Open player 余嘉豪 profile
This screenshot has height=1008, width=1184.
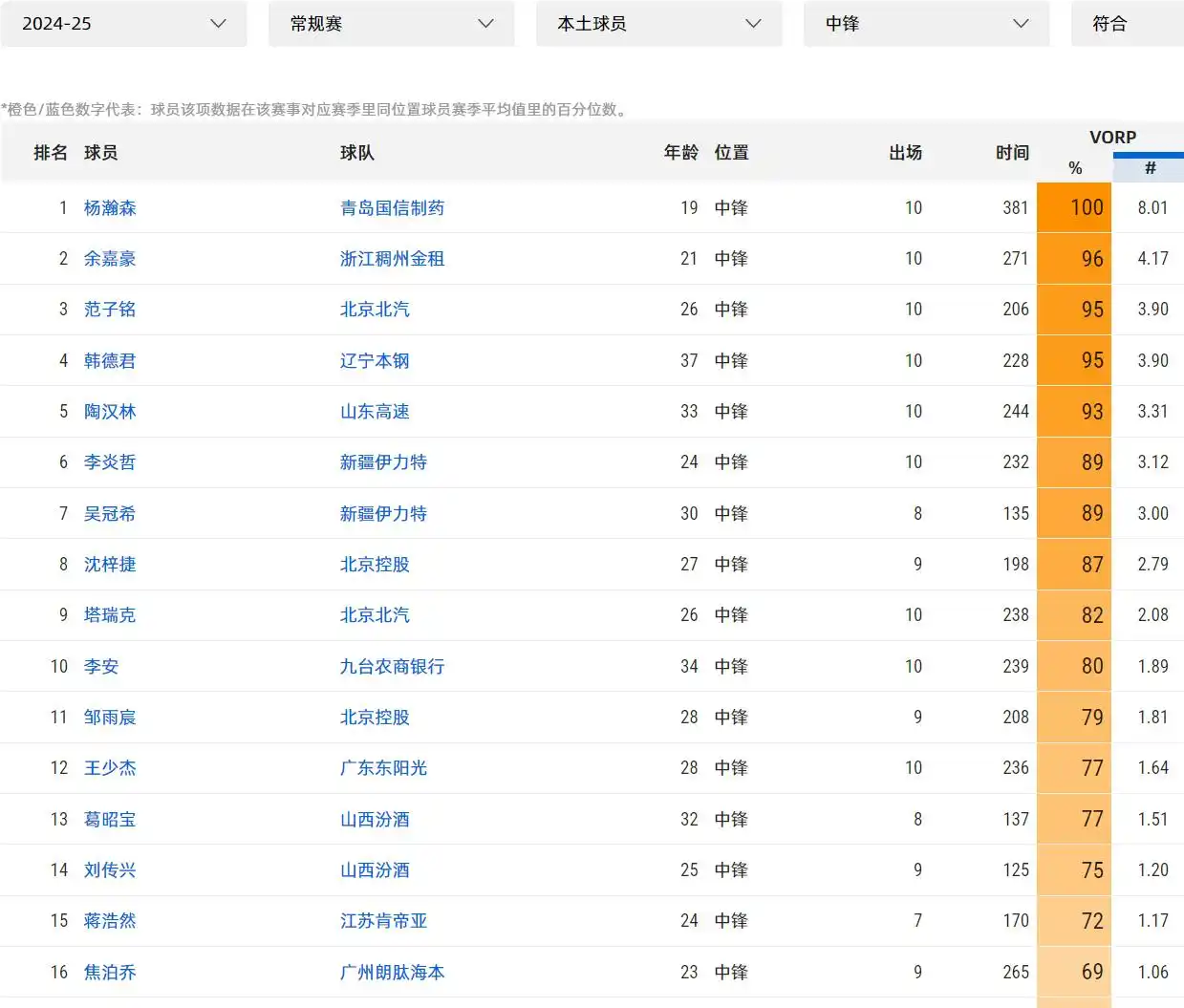point(110,259)
